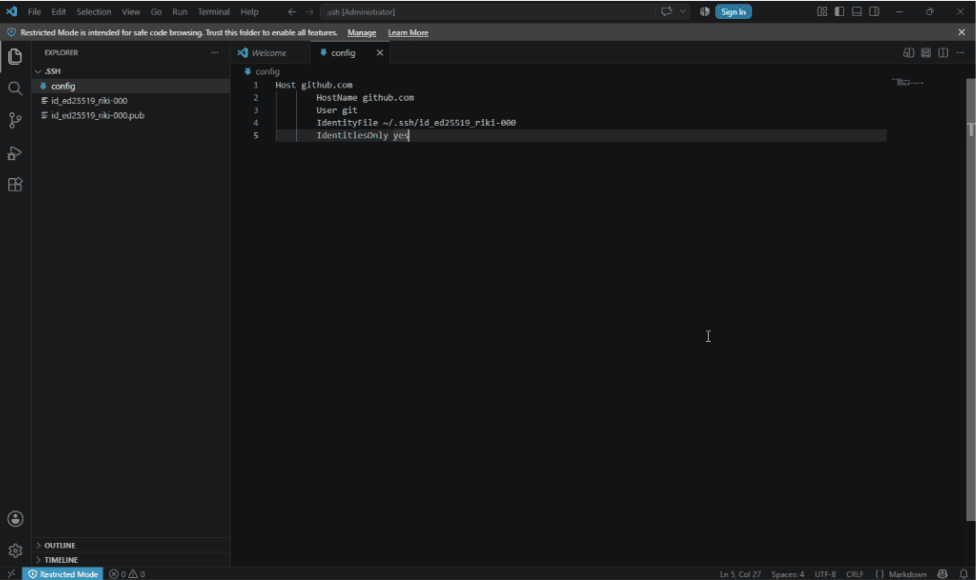Open the Extensions view

(x=15, y=185)
